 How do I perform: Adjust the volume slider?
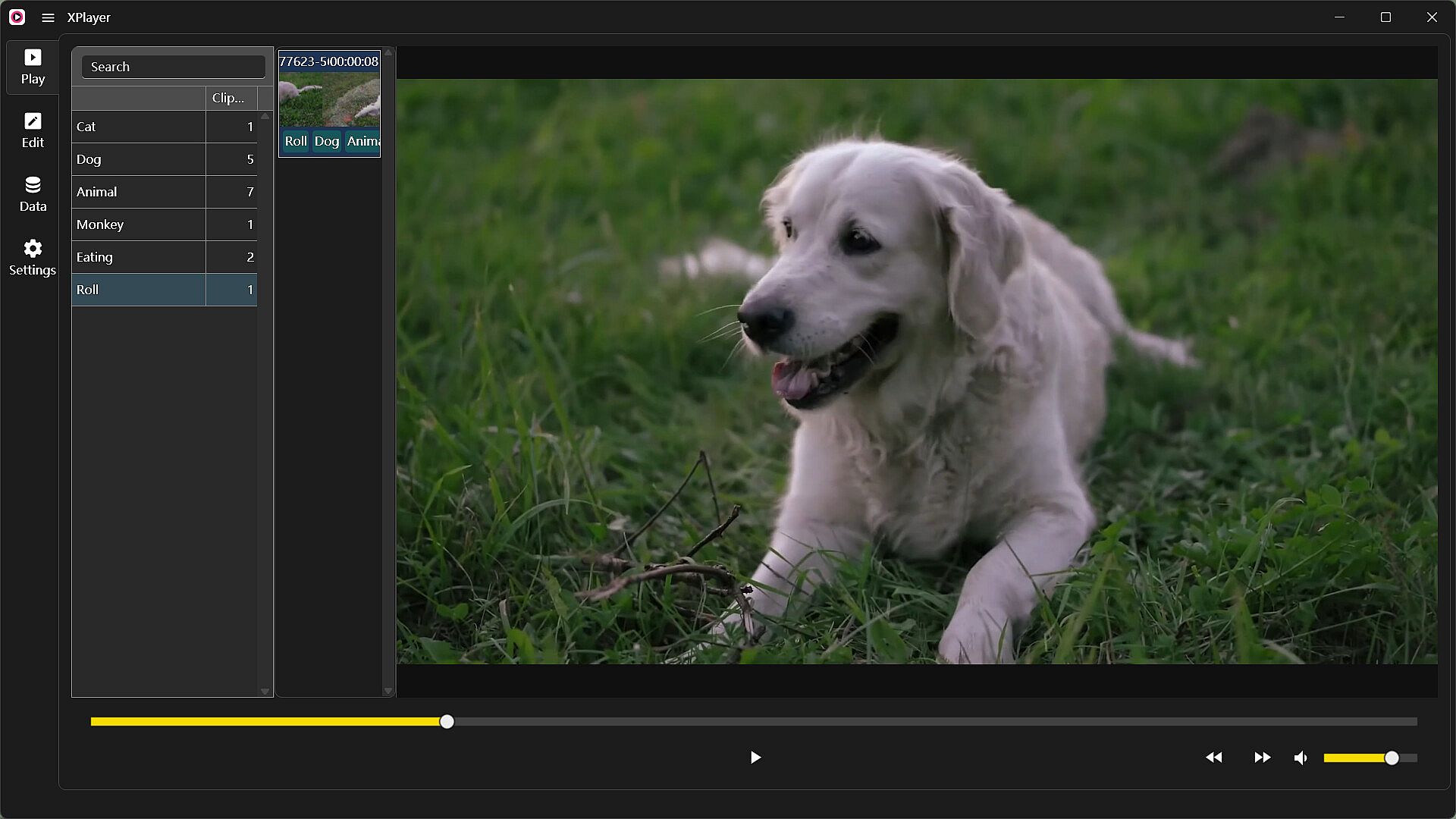point(1392,758)
